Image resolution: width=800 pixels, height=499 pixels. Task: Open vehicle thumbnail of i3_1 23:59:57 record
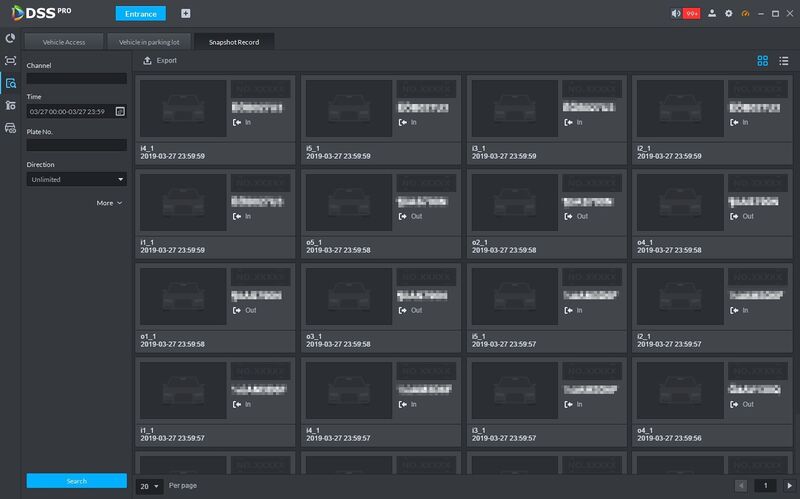tap(515, 390)
